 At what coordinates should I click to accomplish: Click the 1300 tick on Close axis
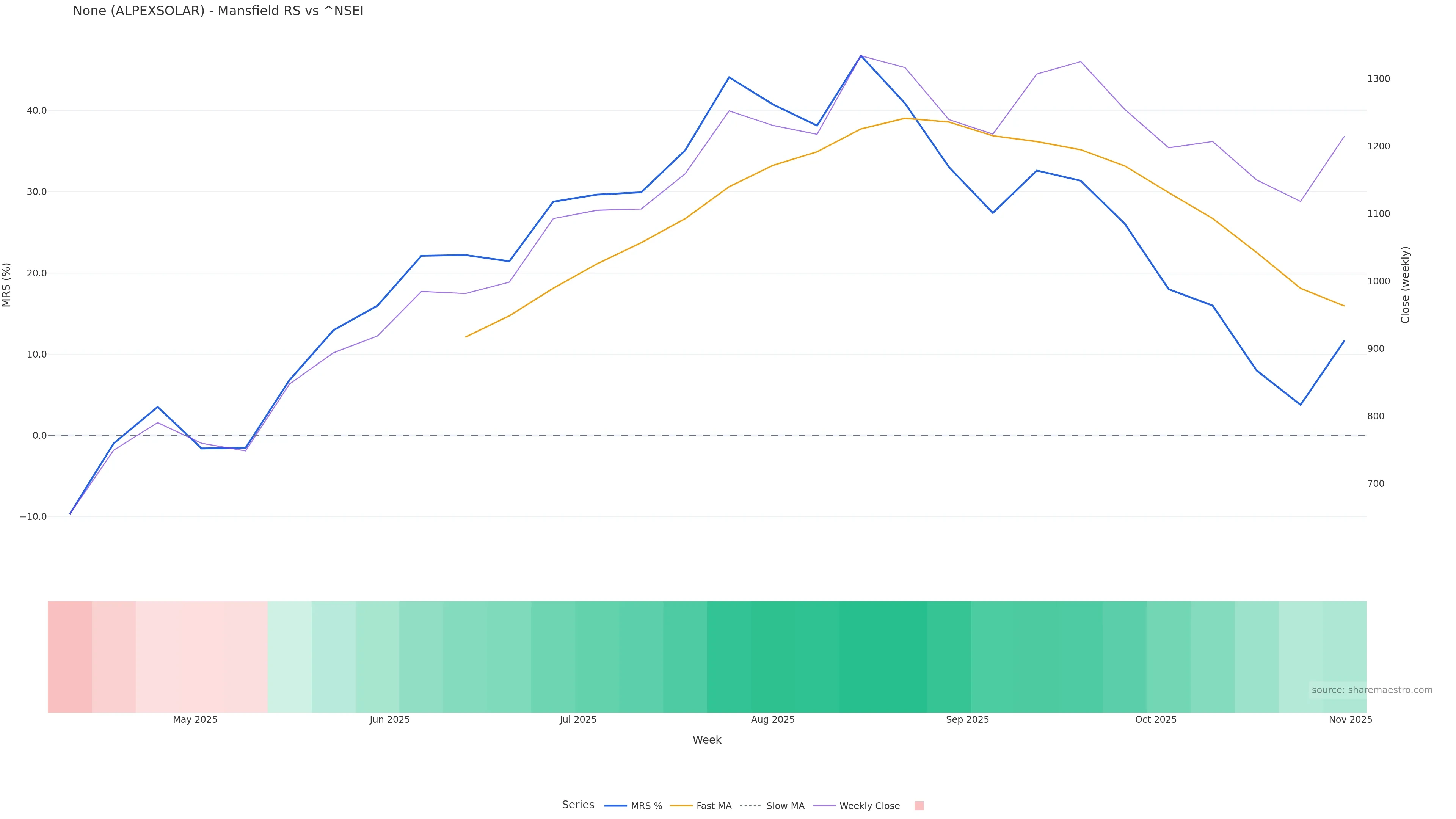(x=1379, y=78)
